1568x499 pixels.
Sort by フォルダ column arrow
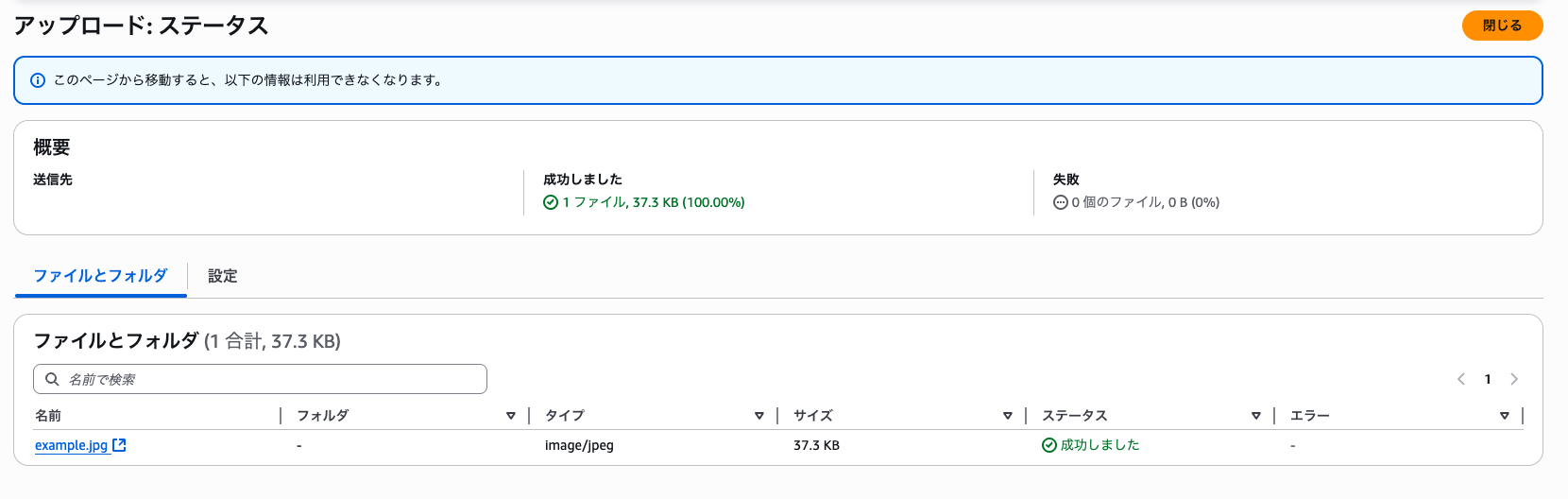pyautogui.click(x=511, y=416)
